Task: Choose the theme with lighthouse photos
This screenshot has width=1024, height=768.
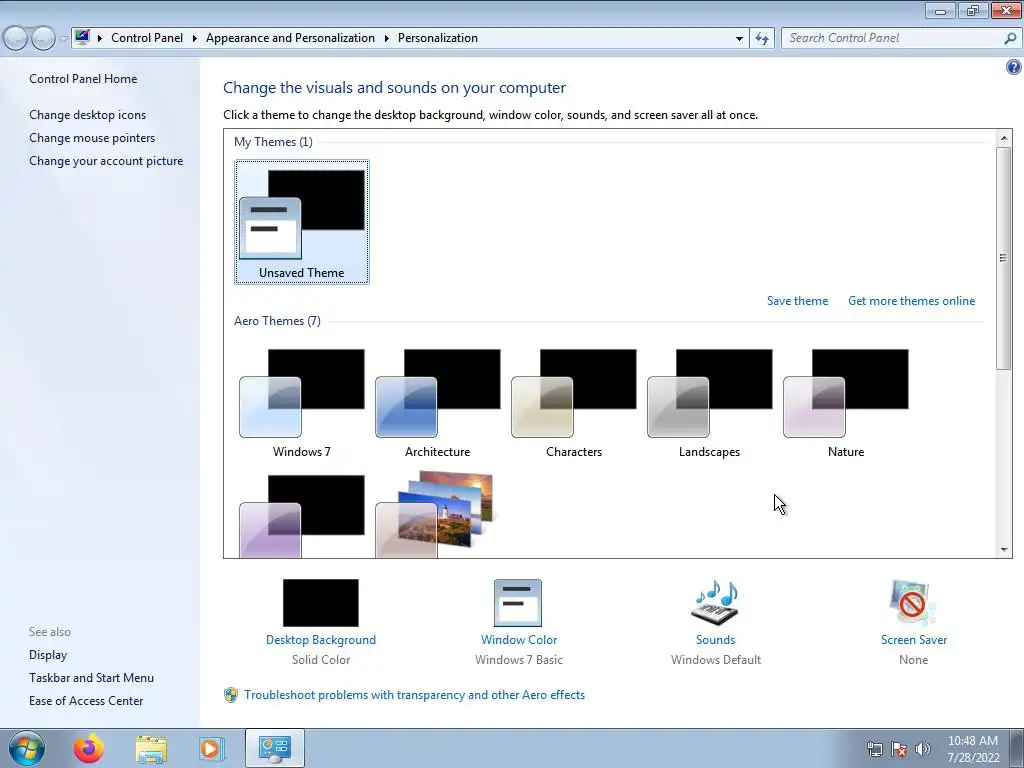Action: tap(436, 515)
